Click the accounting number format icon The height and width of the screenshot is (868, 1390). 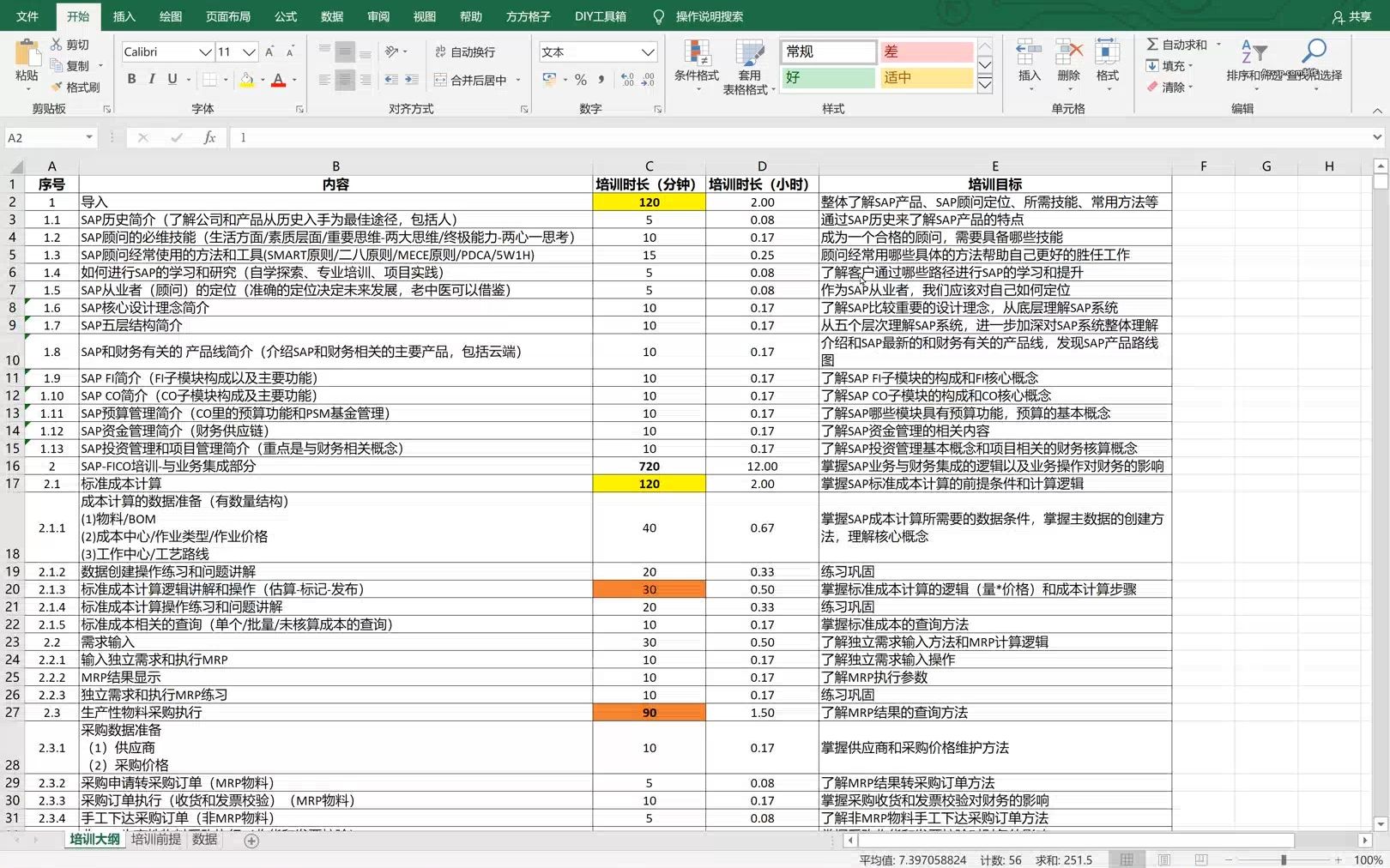point(549,80)
